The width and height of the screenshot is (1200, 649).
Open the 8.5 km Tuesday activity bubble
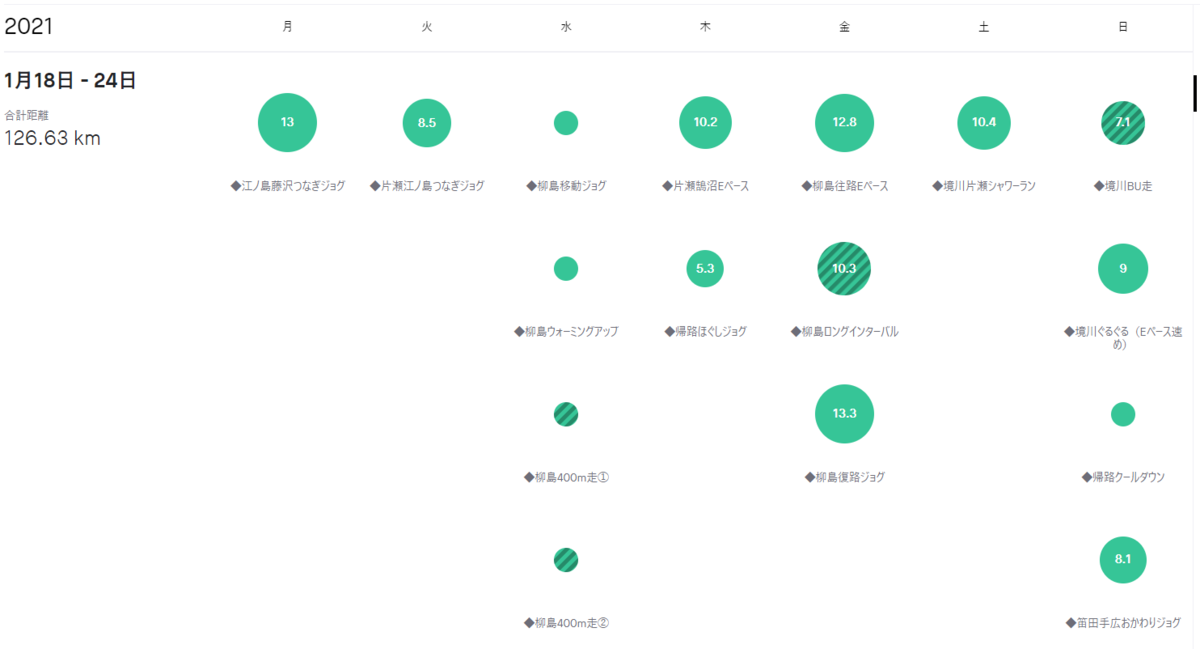pyautogui.click(x=427, y=123)
